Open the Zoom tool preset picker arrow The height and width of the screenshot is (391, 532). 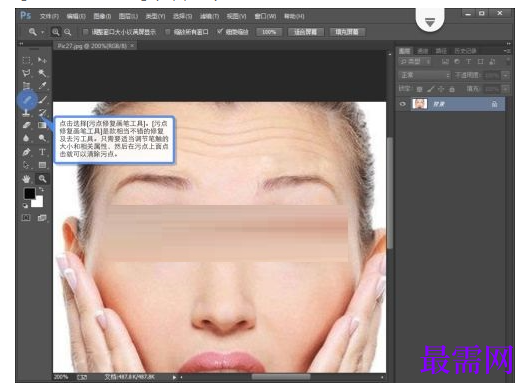click(42, 32)
